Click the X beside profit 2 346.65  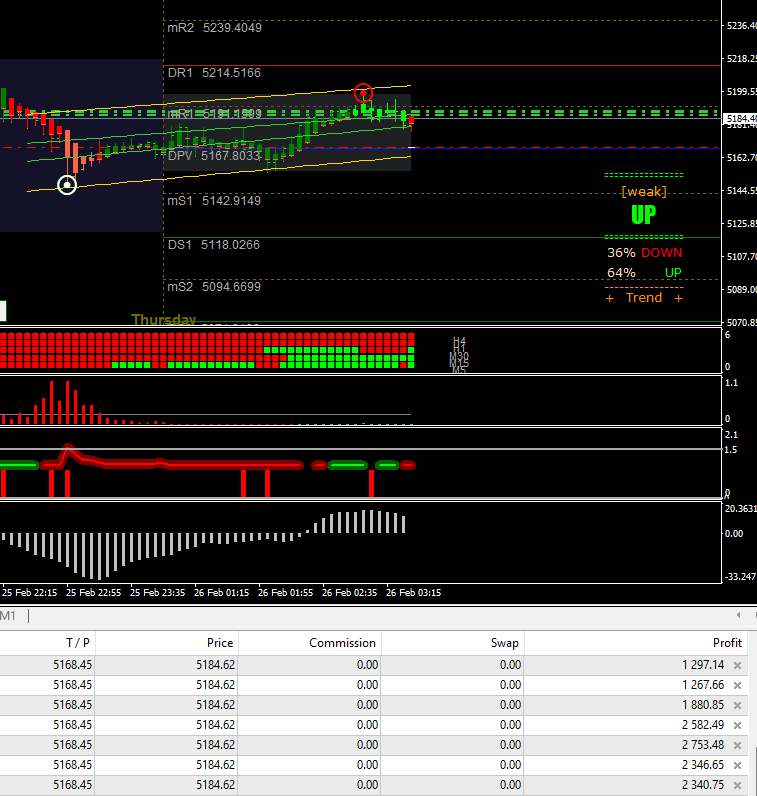coord(737,765)
